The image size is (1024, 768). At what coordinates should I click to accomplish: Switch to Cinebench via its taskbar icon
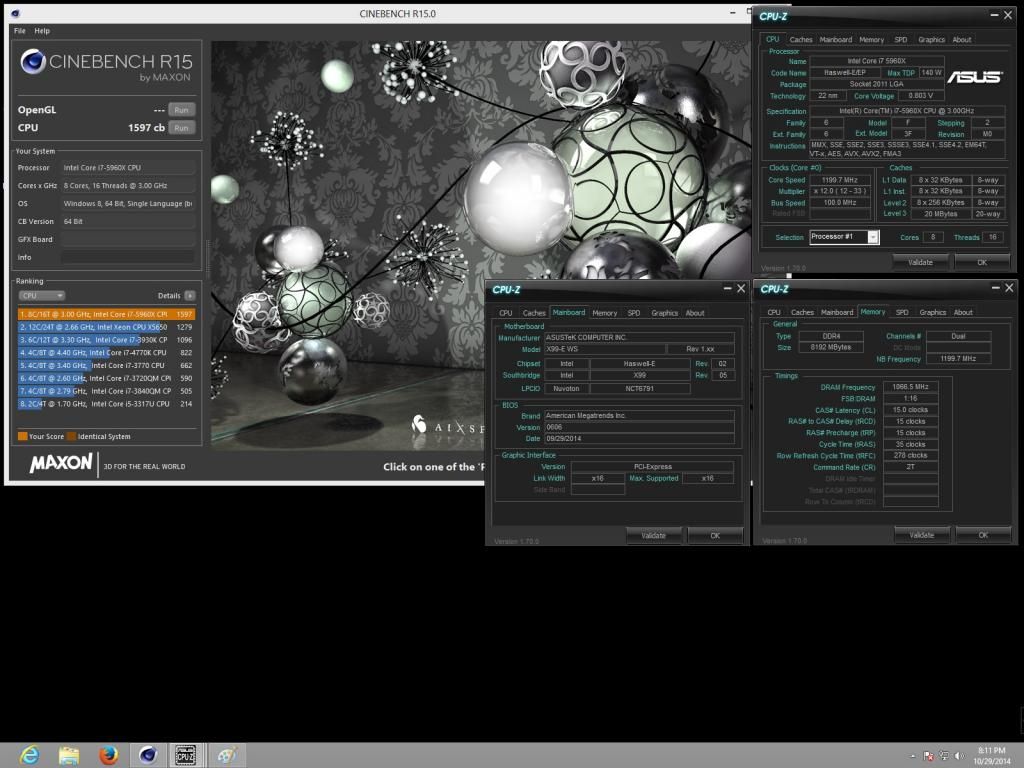pyautogui.click(x=148, y=756)
